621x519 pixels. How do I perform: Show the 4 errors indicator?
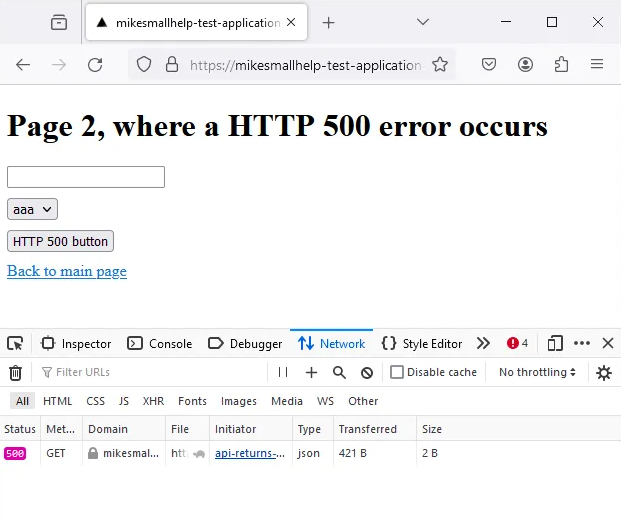click(517, 343)
